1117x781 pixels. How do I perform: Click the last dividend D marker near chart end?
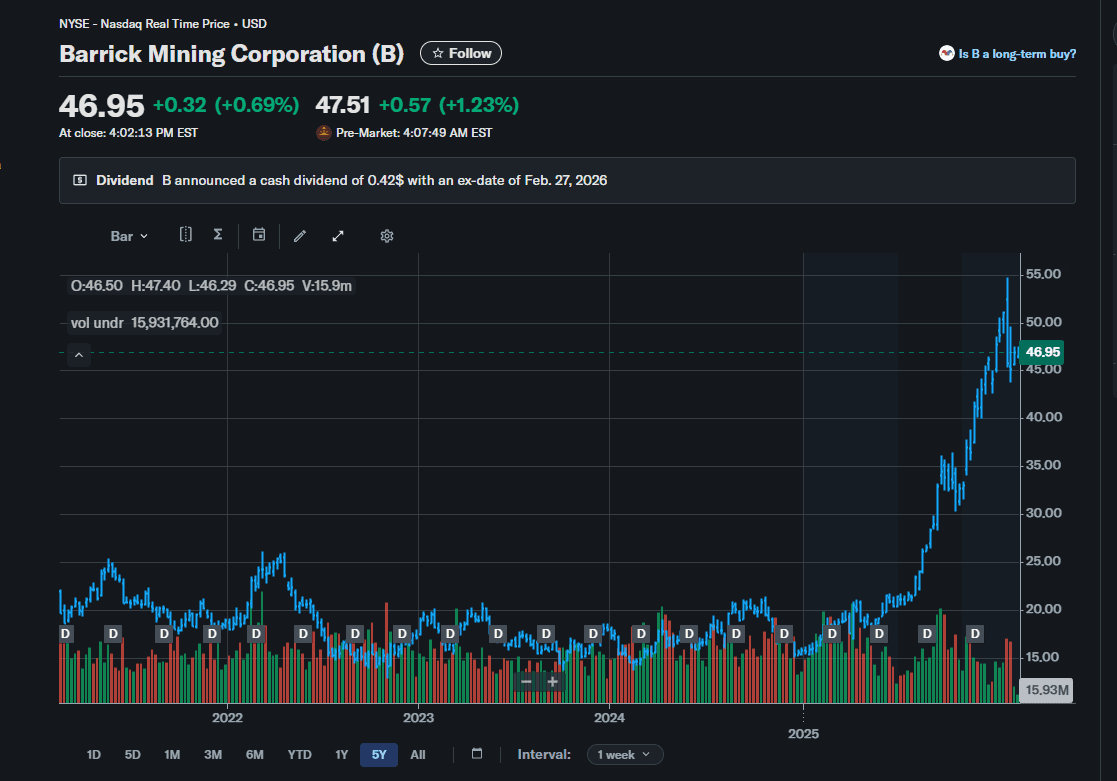975,633
